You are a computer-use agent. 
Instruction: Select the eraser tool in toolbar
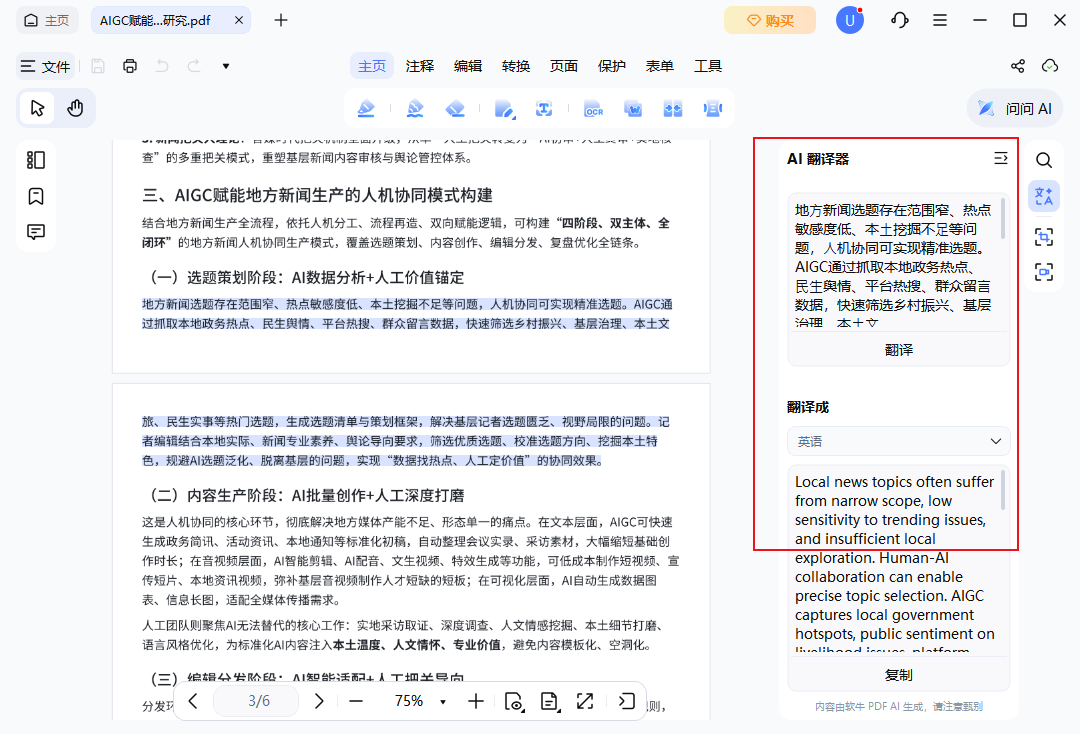tap(455, 109)
